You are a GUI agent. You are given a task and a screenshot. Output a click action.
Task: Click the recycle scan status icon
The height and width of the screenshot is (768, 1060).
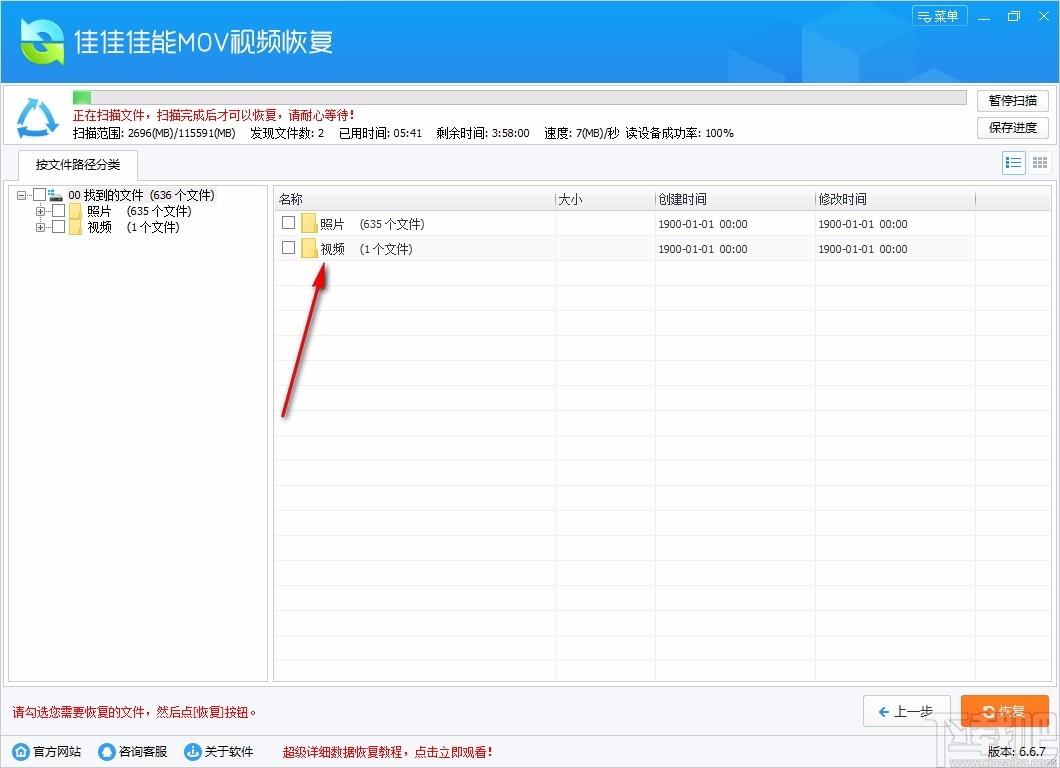point(37,117)
